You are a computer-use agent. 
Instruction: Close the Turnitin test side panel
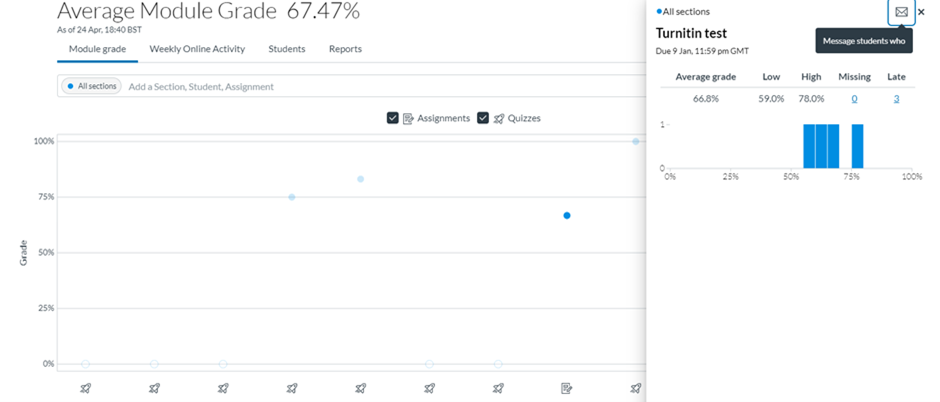point(921,12)
